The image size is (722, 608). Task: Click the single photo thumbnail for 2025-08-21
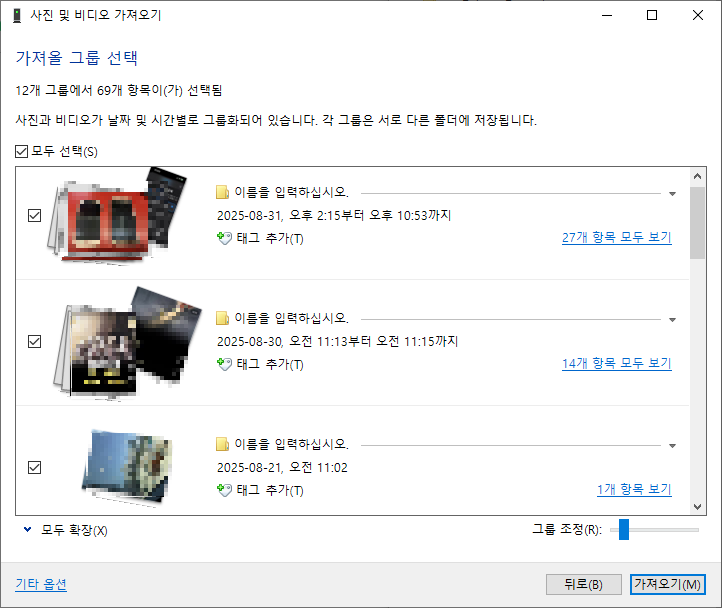[127, 468]
